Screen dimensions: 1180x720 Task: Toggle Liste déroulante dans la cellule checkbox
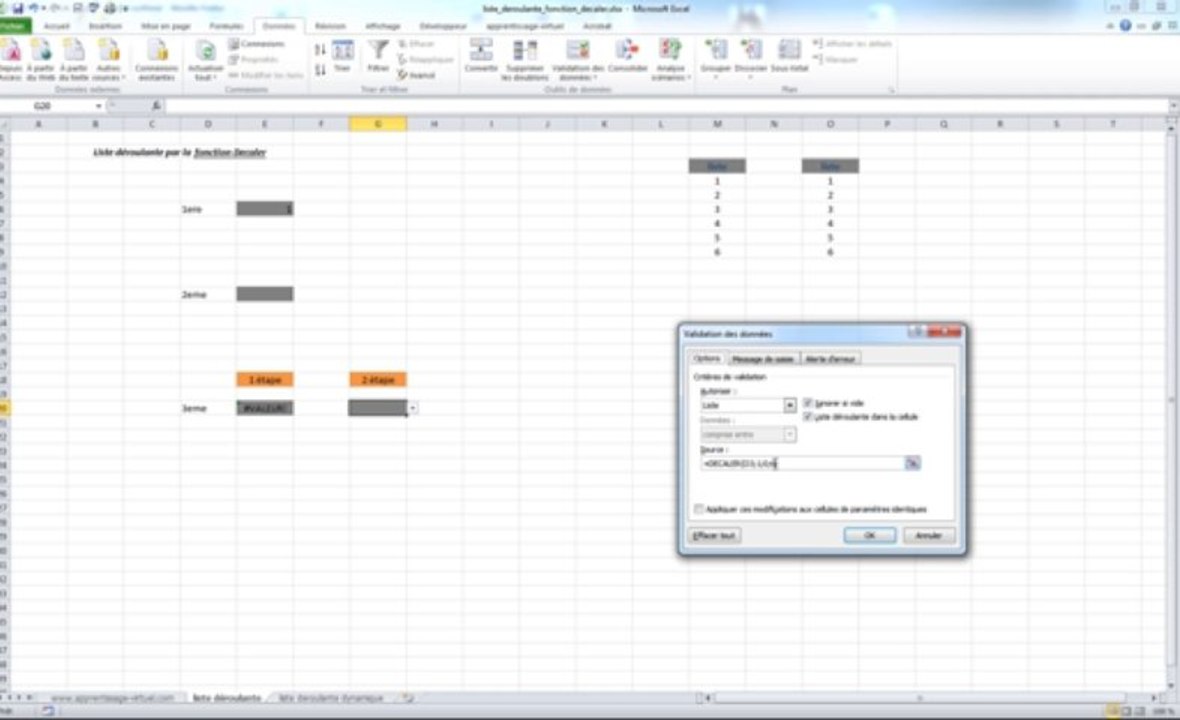[x=807, y=417]
